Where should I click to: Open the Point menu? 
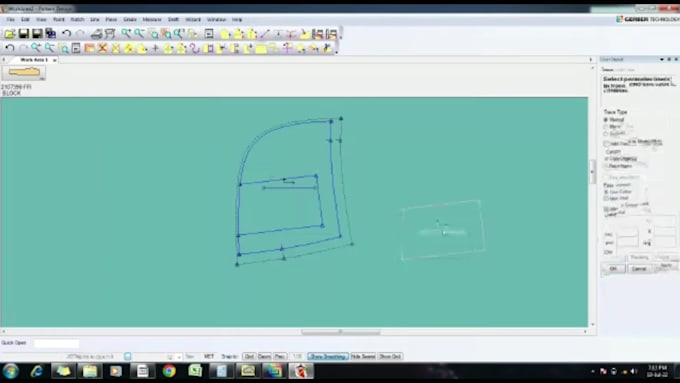click(x=59, y=20)
